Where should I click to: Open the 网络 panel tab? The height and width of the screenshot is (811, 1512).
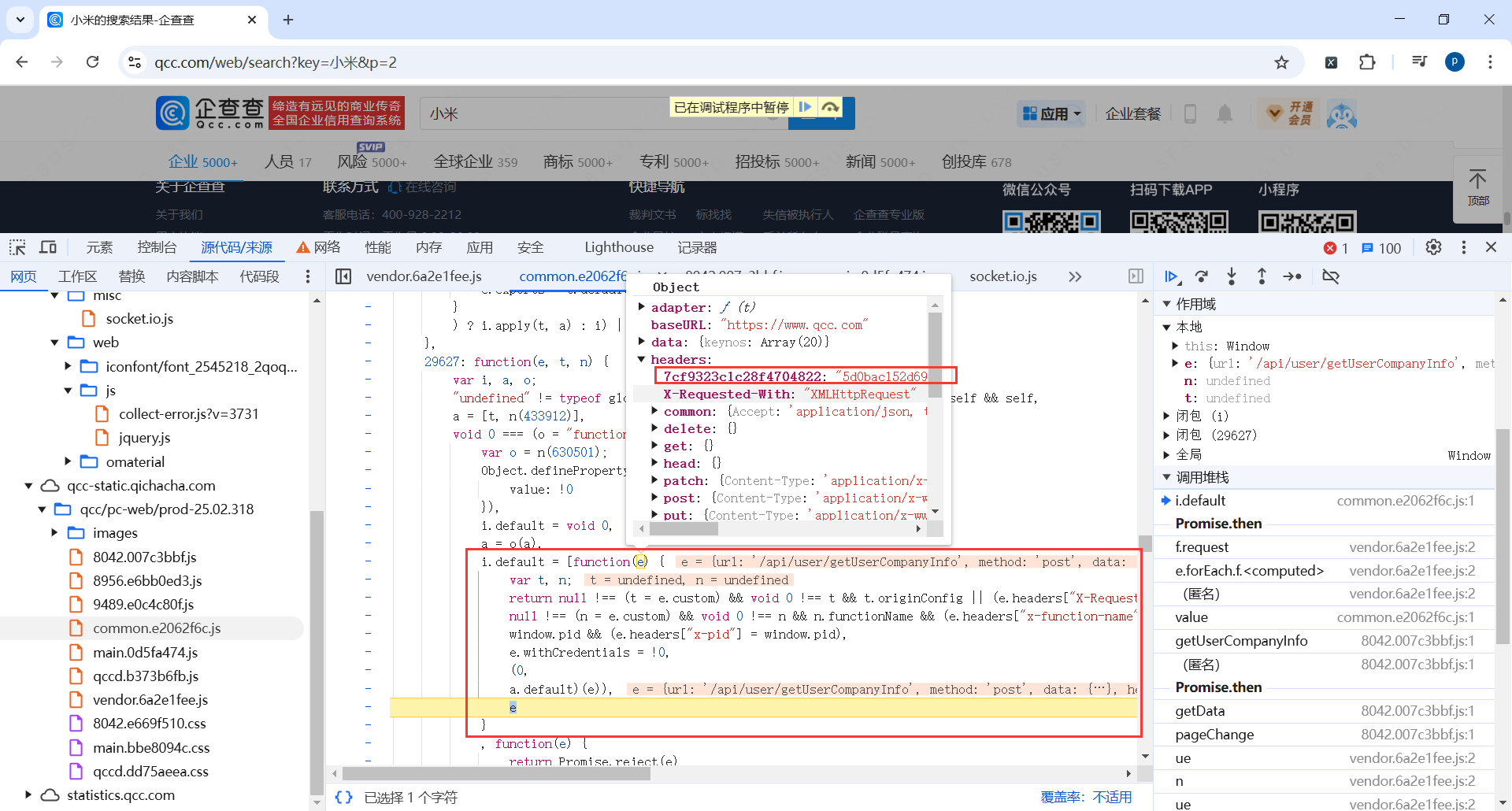(x=319, y=247)
